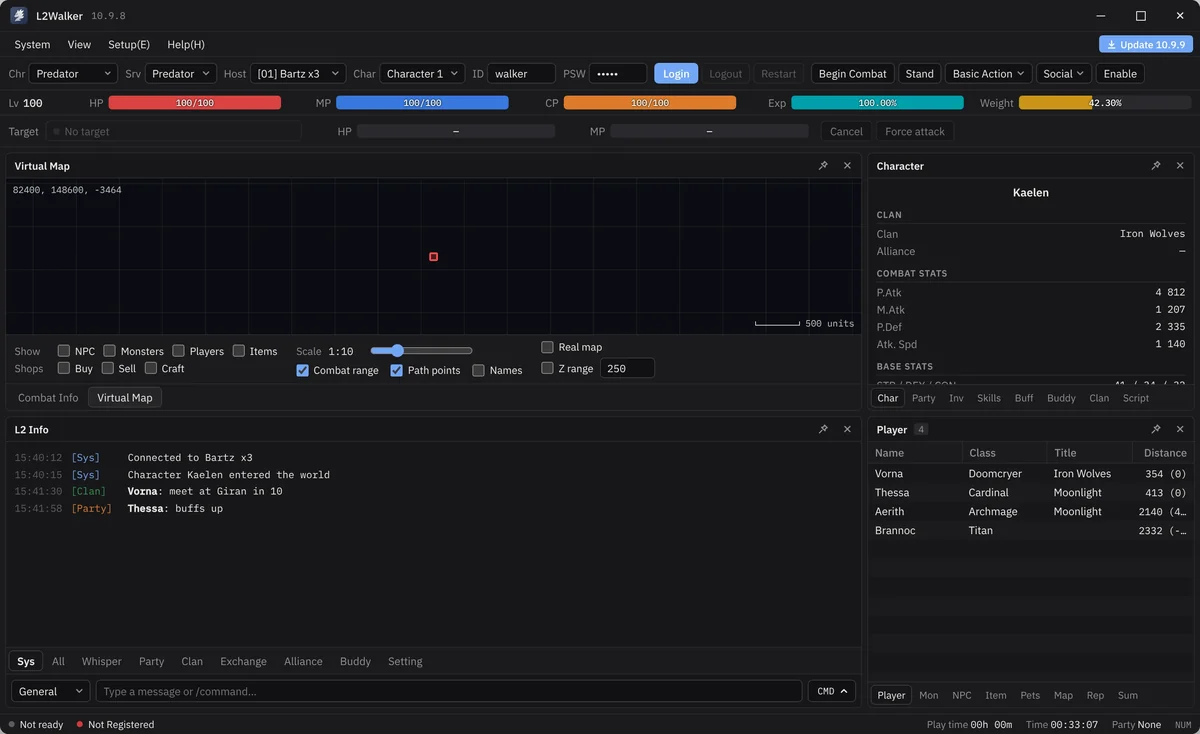Click the Login button

coord(676,74)
